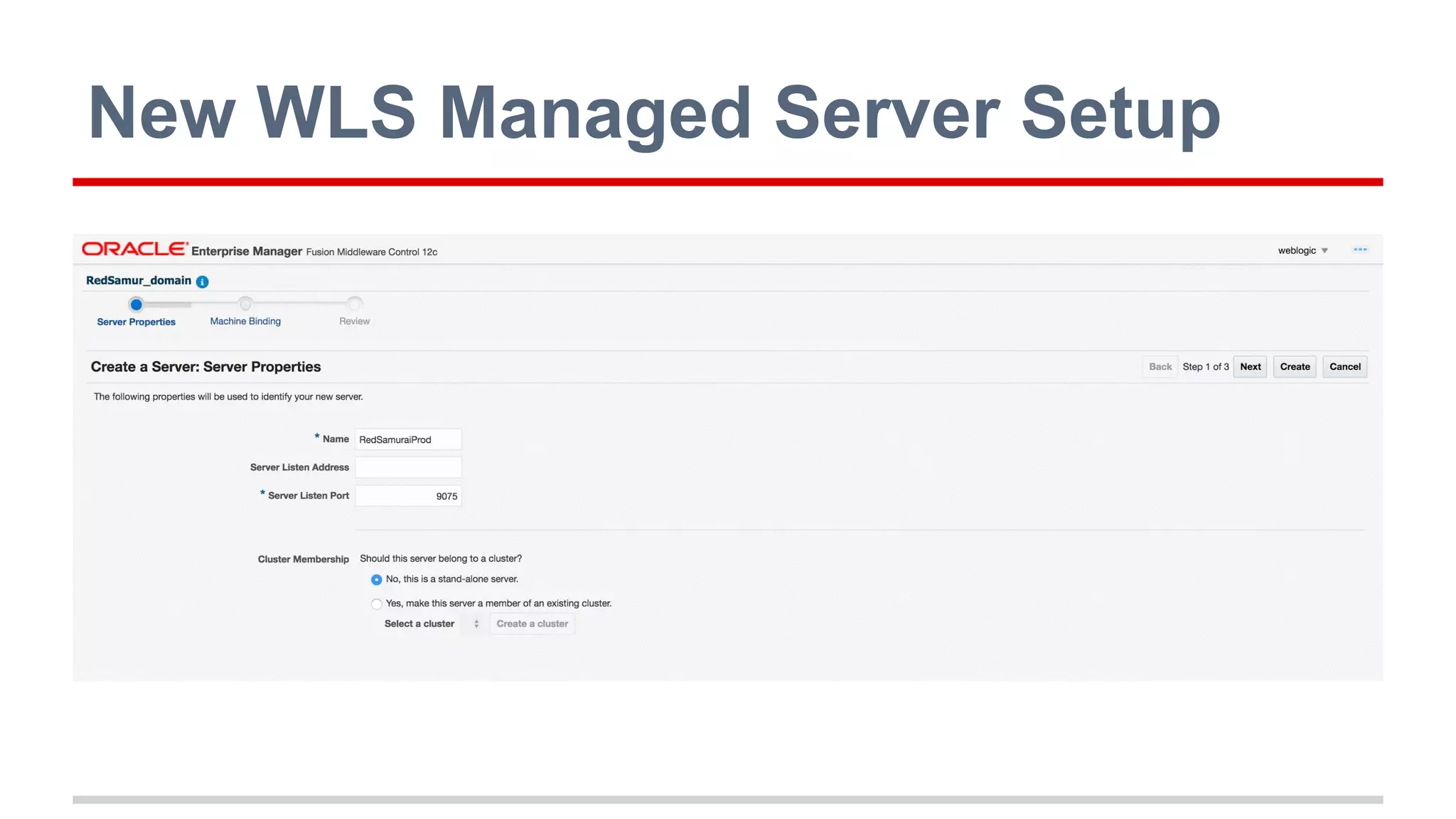Viewport: 1456px width, 819px height.
Task: Select No, this is a stand-alone server
Action: (376, 580)
